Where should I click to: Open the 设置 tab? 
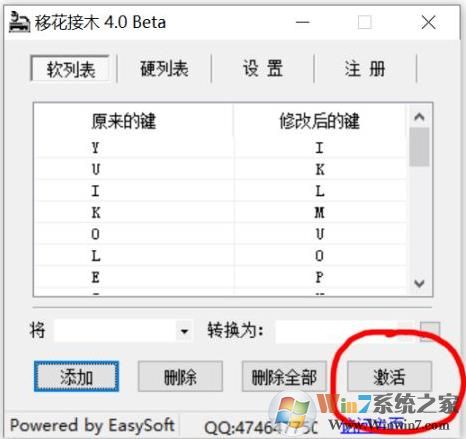[x=263, y=69]
